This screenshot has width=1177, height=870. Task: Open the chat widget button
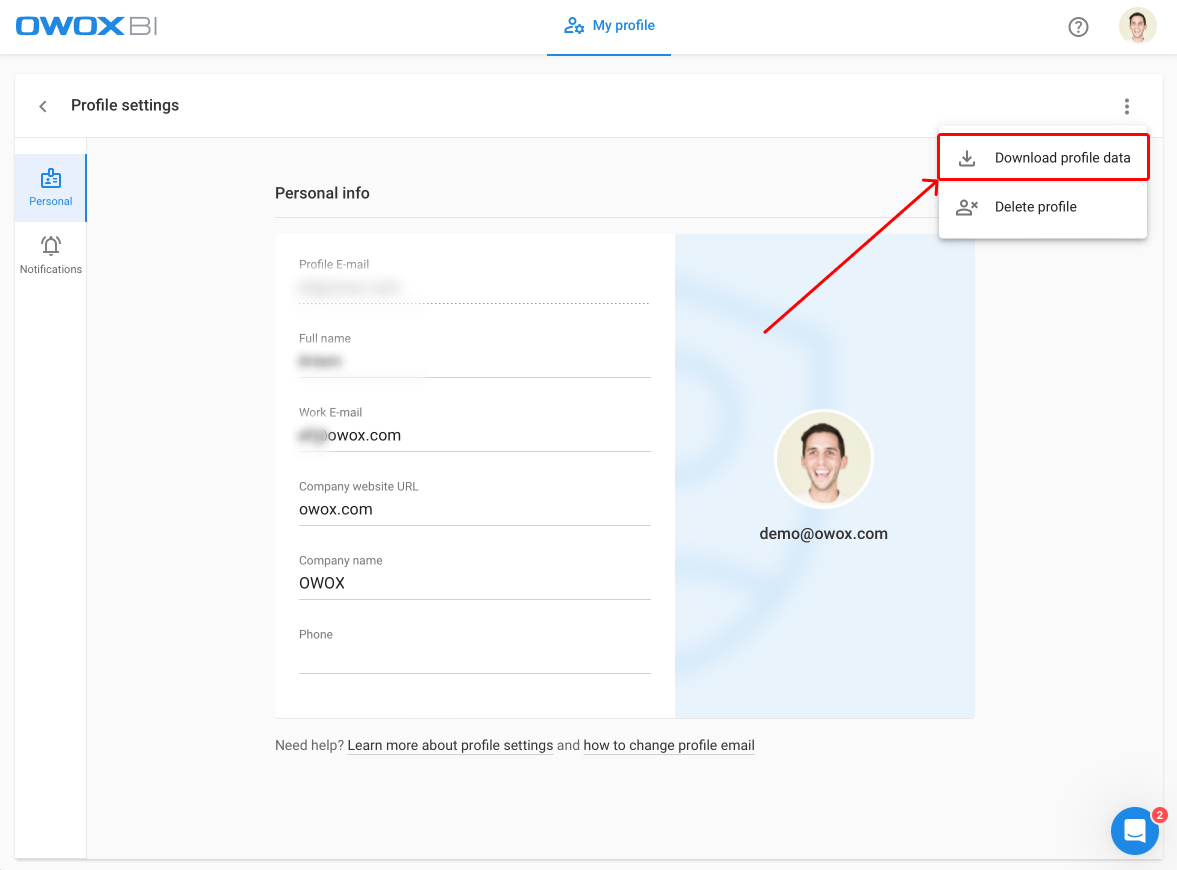(x=1134, y=831)
